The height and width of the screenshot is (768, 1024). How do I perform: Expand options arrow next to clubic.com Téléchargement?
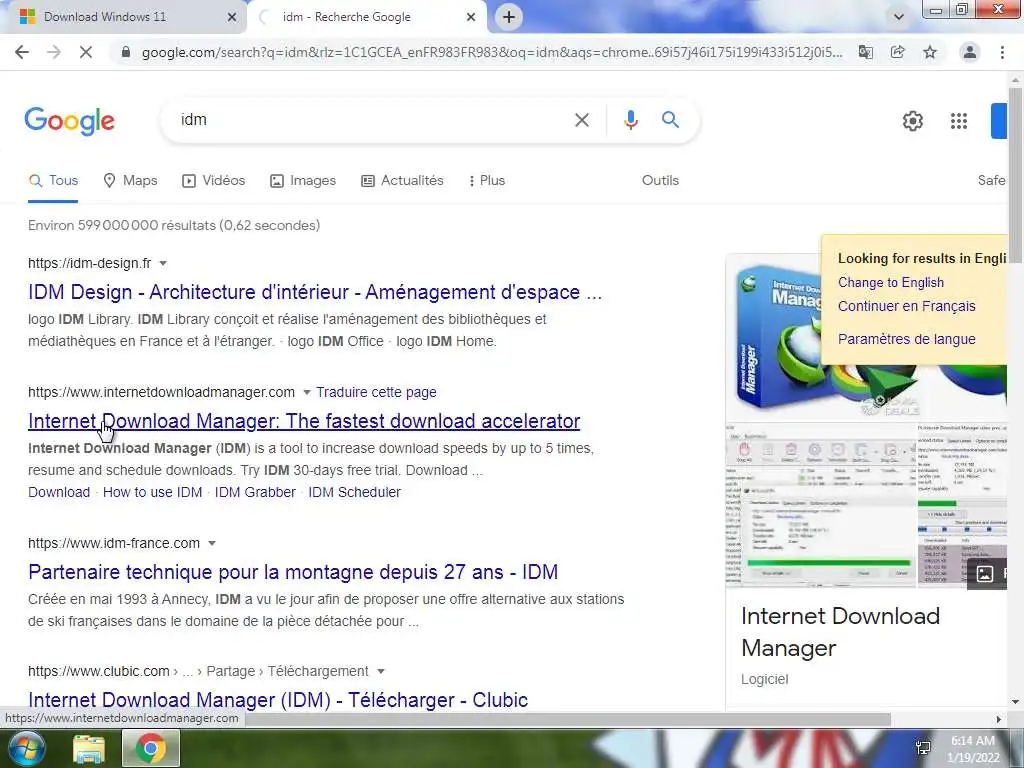(x=381, y=671)
